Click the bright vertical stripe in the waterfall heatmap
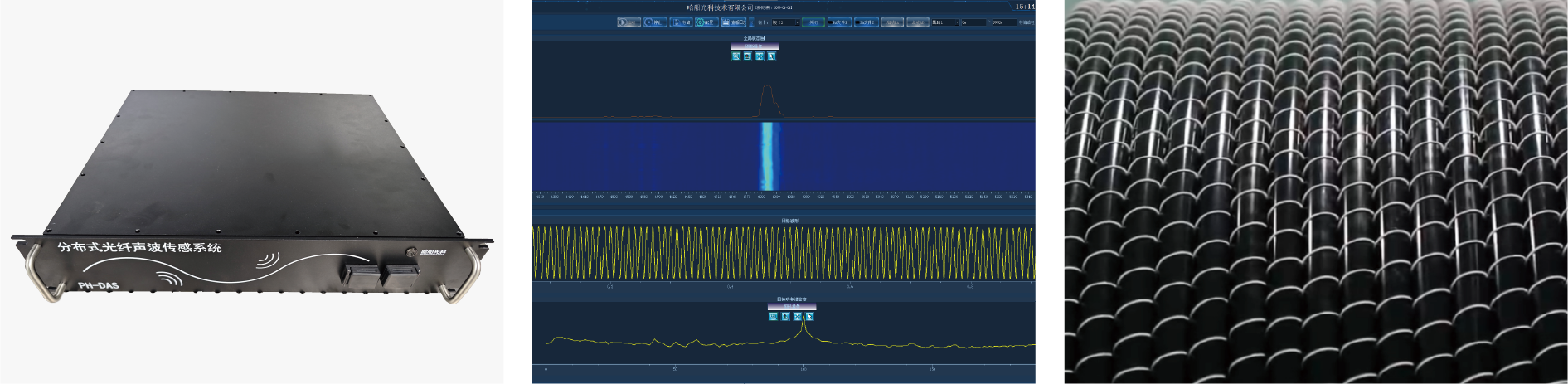 [x=768, y=156]
